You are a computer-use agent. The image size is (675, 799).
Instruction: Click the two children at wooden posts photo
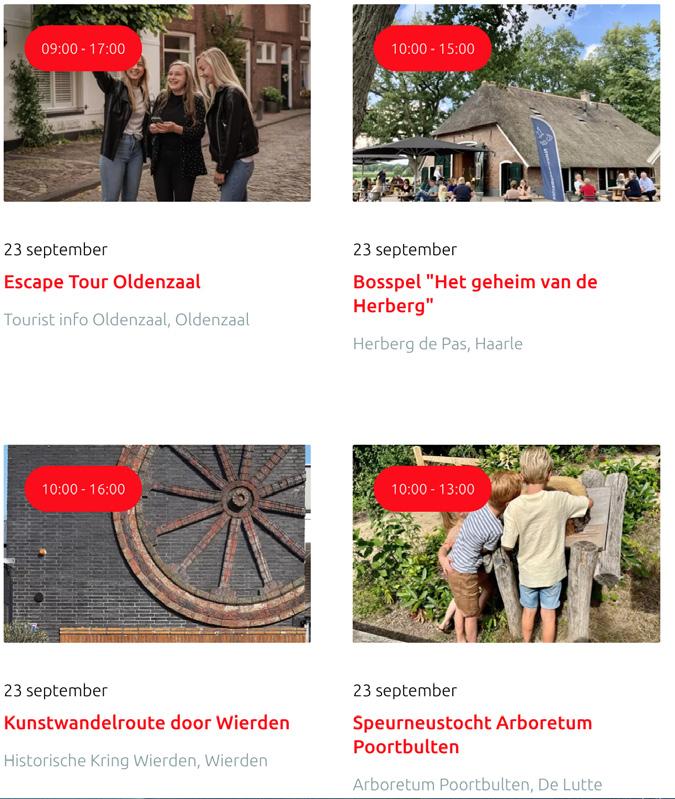[506, 544]
